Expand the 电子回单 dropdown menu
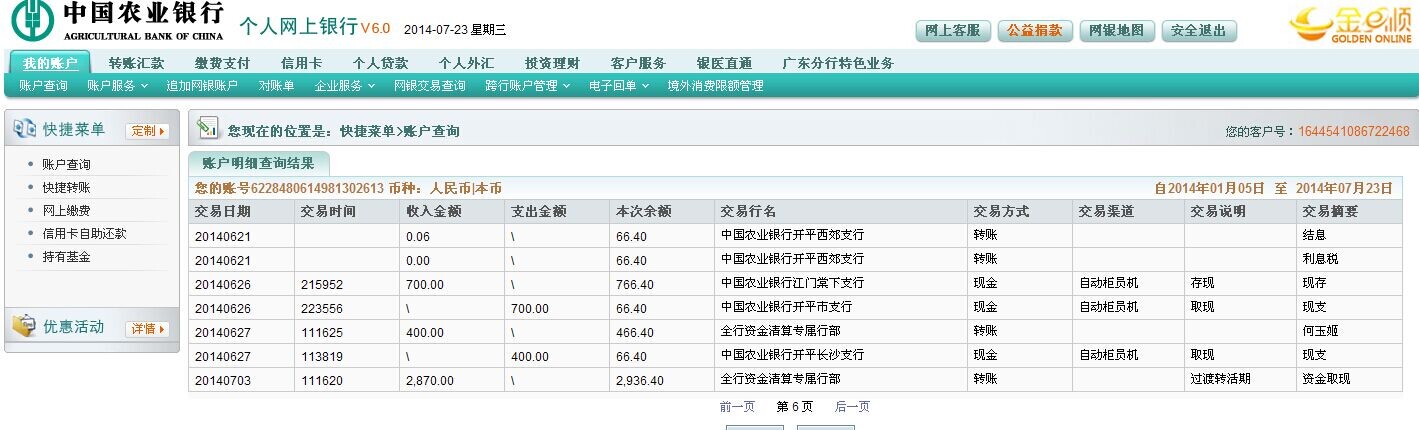The width and height of the screenshot is (1419, 430). pyautogui.click(x=619, y=86)
